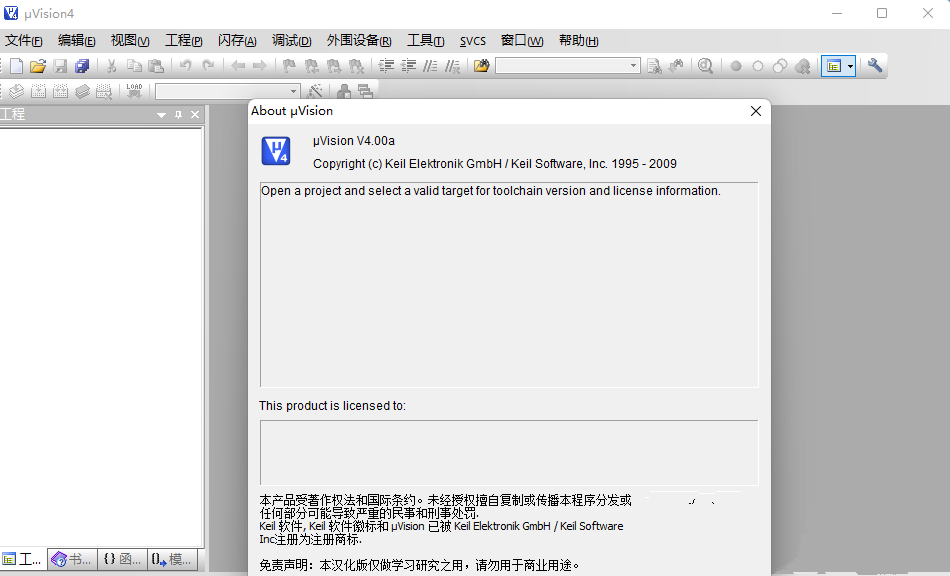This screenshot has width=950, height=576.
Task: Batch build stacked layers icon
Action: [x=82, y=91]
